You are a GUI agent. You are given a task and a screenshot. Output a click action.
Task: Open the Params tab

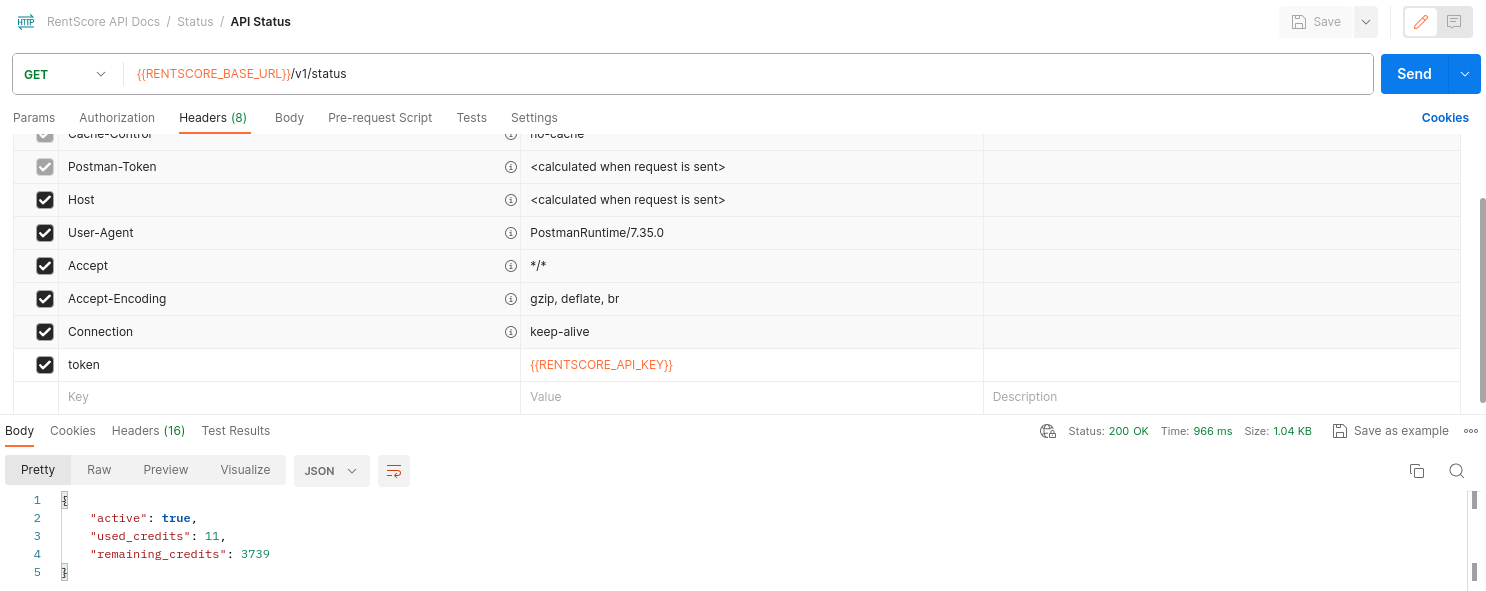coord(34,118)
